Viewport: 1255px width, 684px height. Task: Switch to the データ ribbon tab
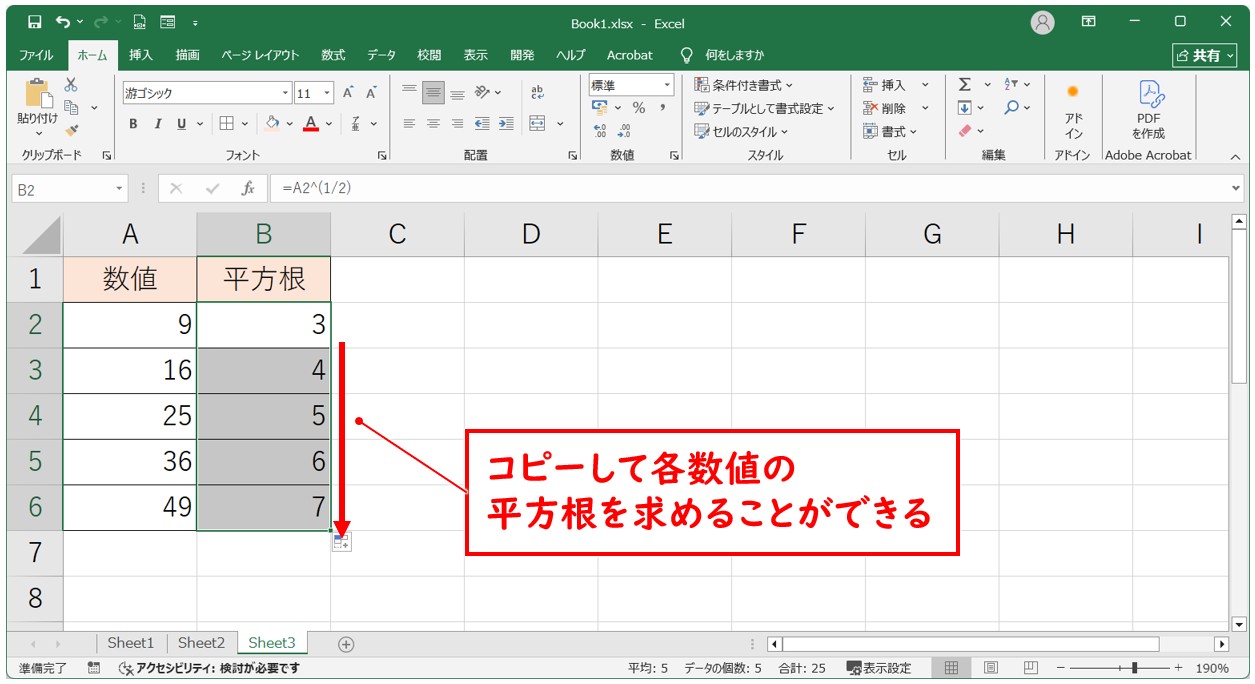point(380,55)
